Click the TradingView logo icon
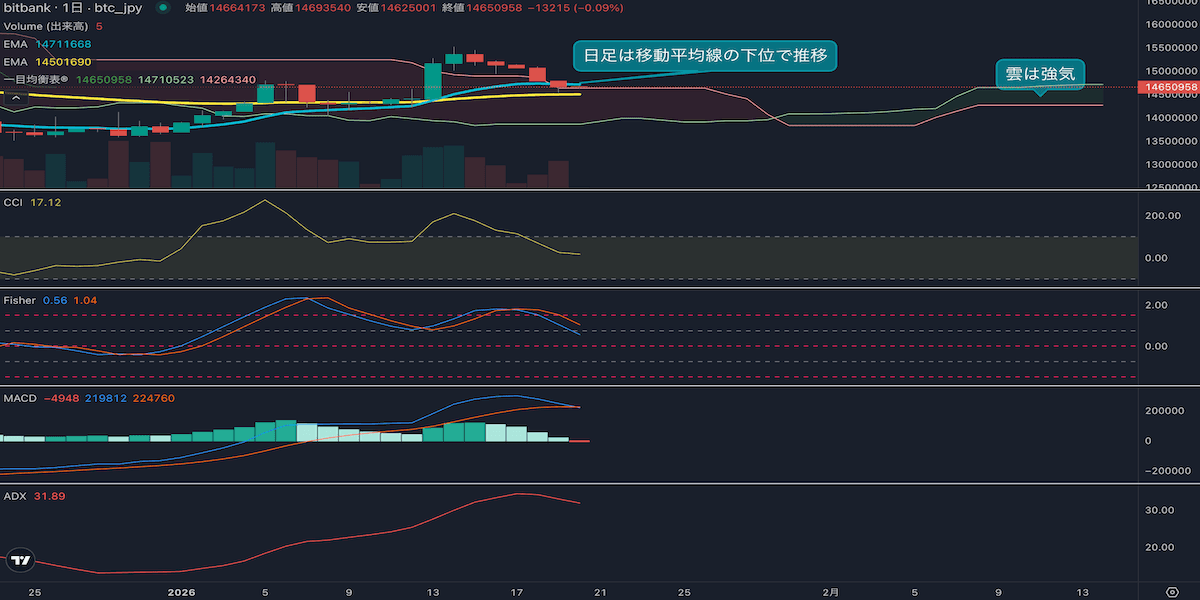 19,561
